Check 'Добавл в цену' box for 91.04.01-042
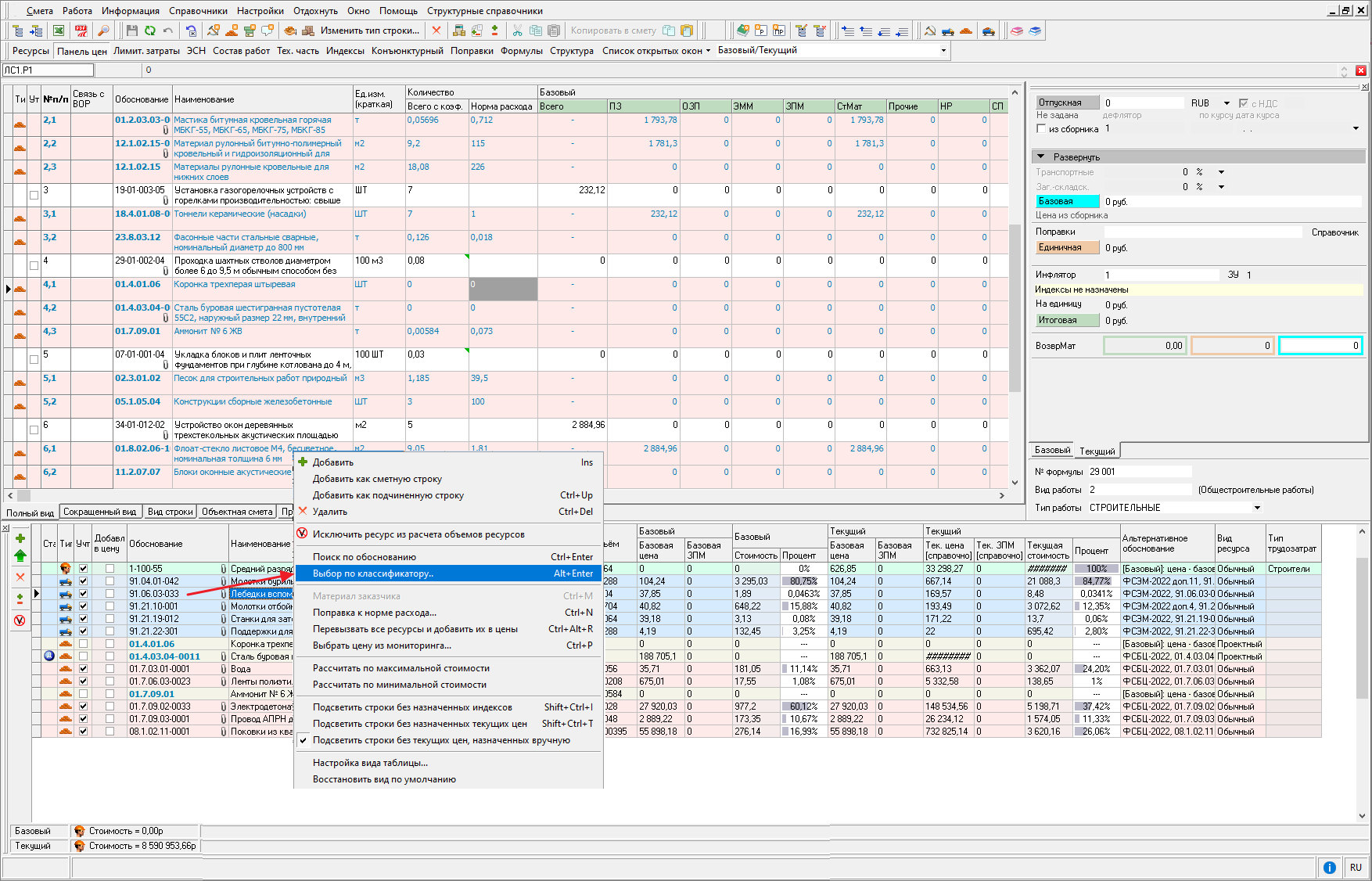1372x881 pixels. (110, 581)
